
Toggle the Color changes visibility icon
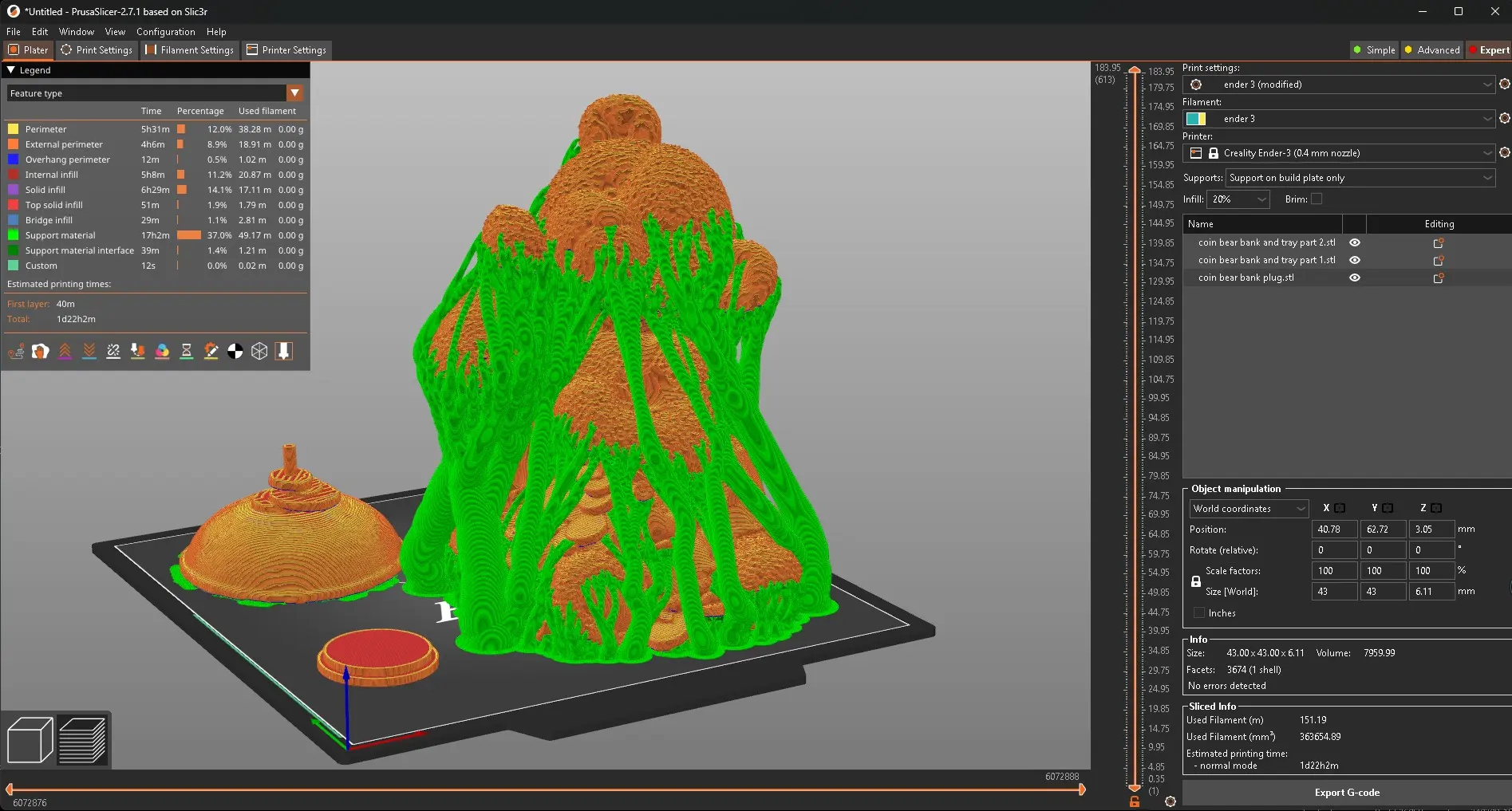(x=162, y=352)
